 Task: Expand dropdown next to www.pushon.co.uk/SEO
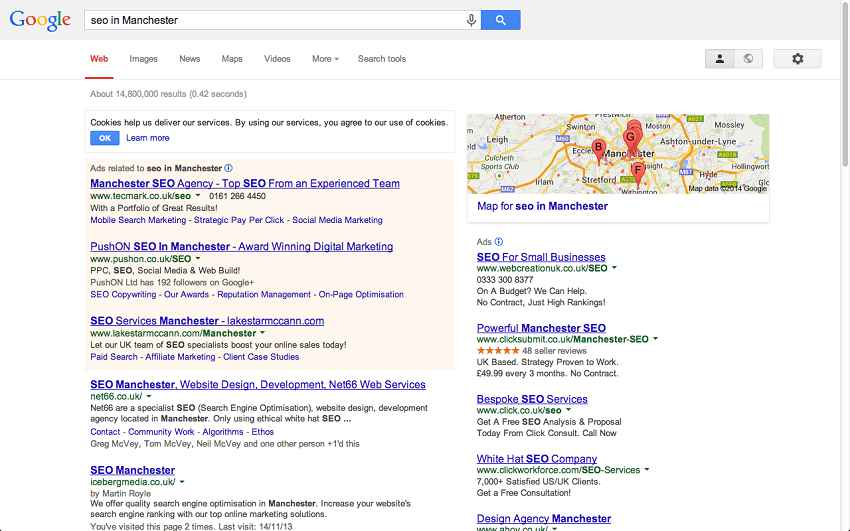(198, 258)
